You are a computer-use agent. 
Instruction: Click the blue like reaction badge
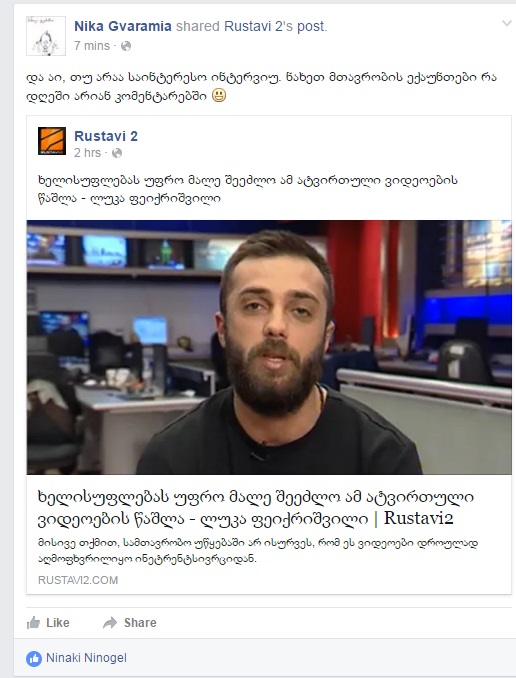point(34,659)
